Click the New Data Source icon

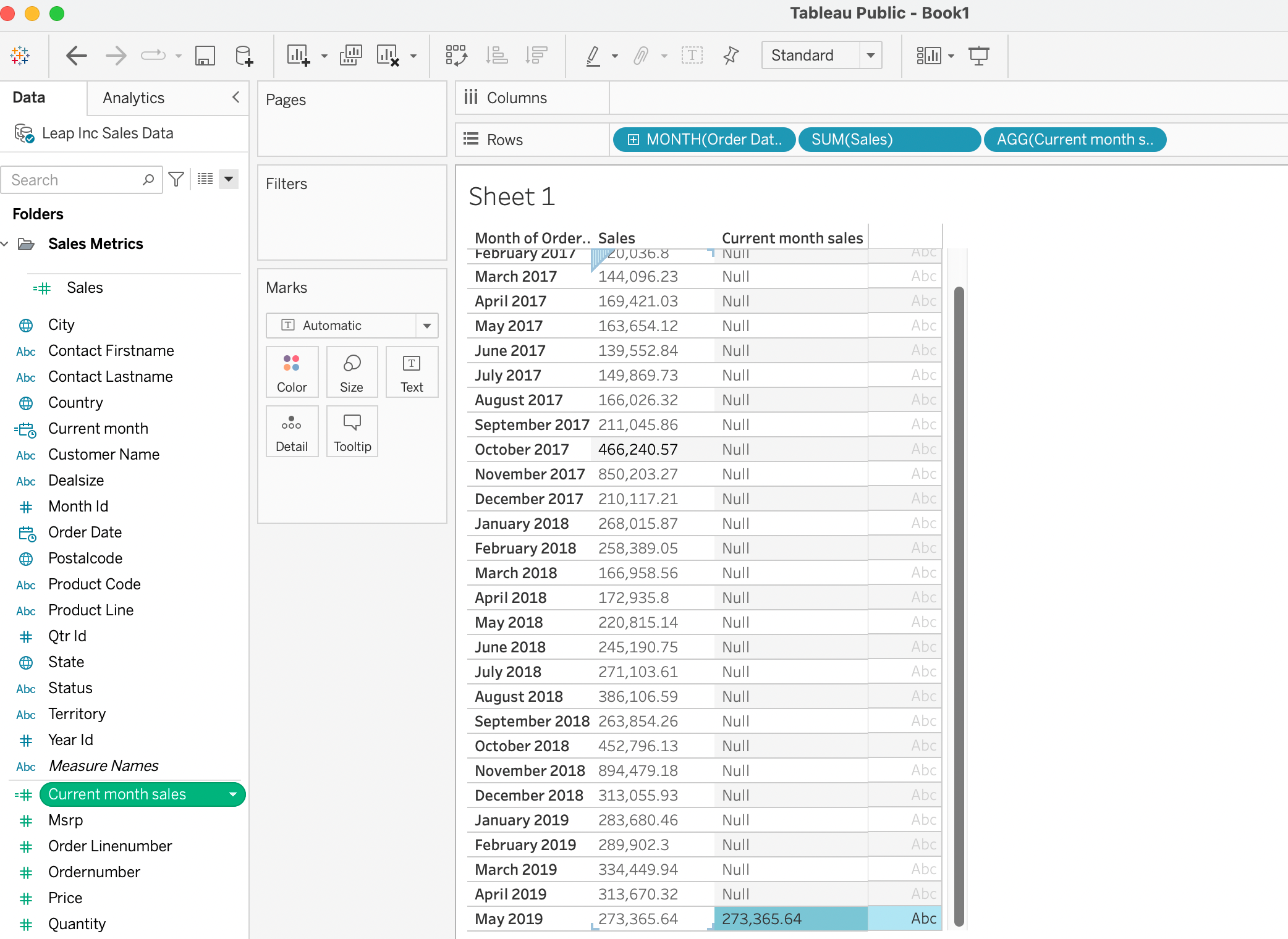244,56
